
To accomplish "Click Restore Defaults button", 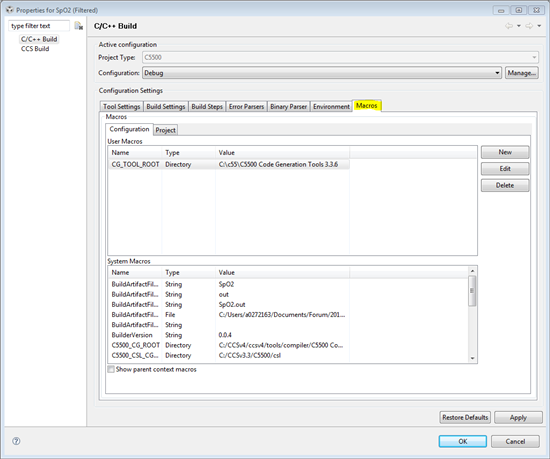I will click(465, 417).
